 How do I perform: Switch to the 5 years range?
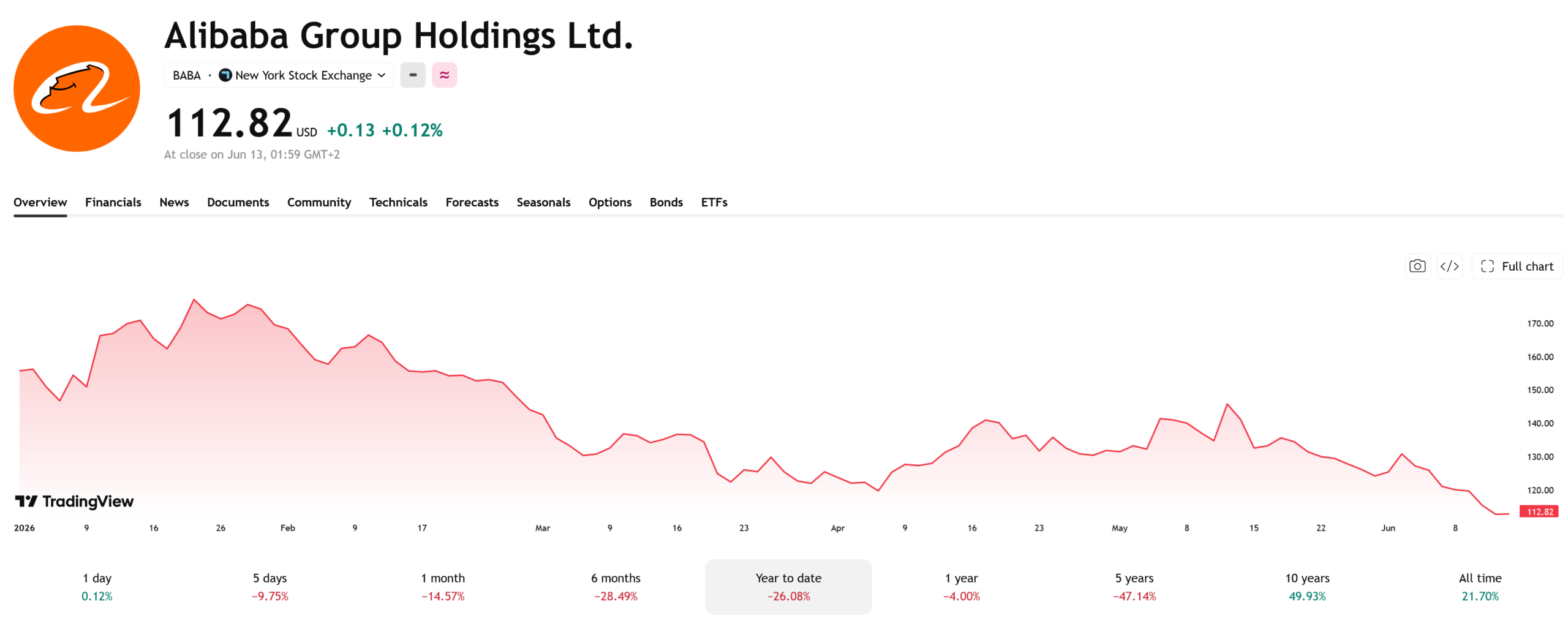[x=1134, y=586]
